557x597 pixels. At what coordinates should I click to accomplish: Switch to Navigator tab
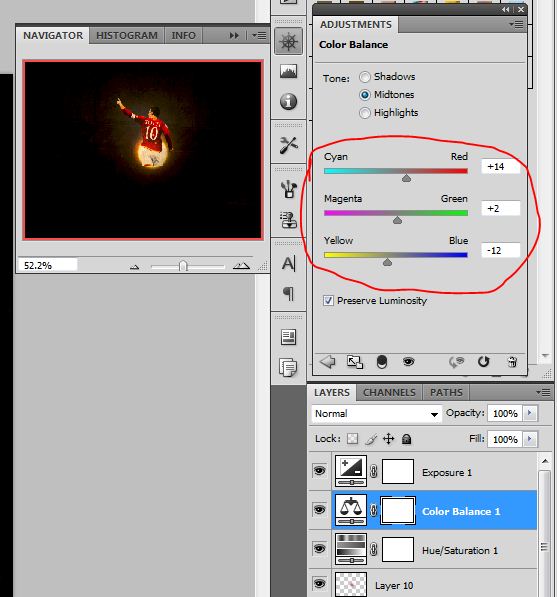tap(53, 35)
